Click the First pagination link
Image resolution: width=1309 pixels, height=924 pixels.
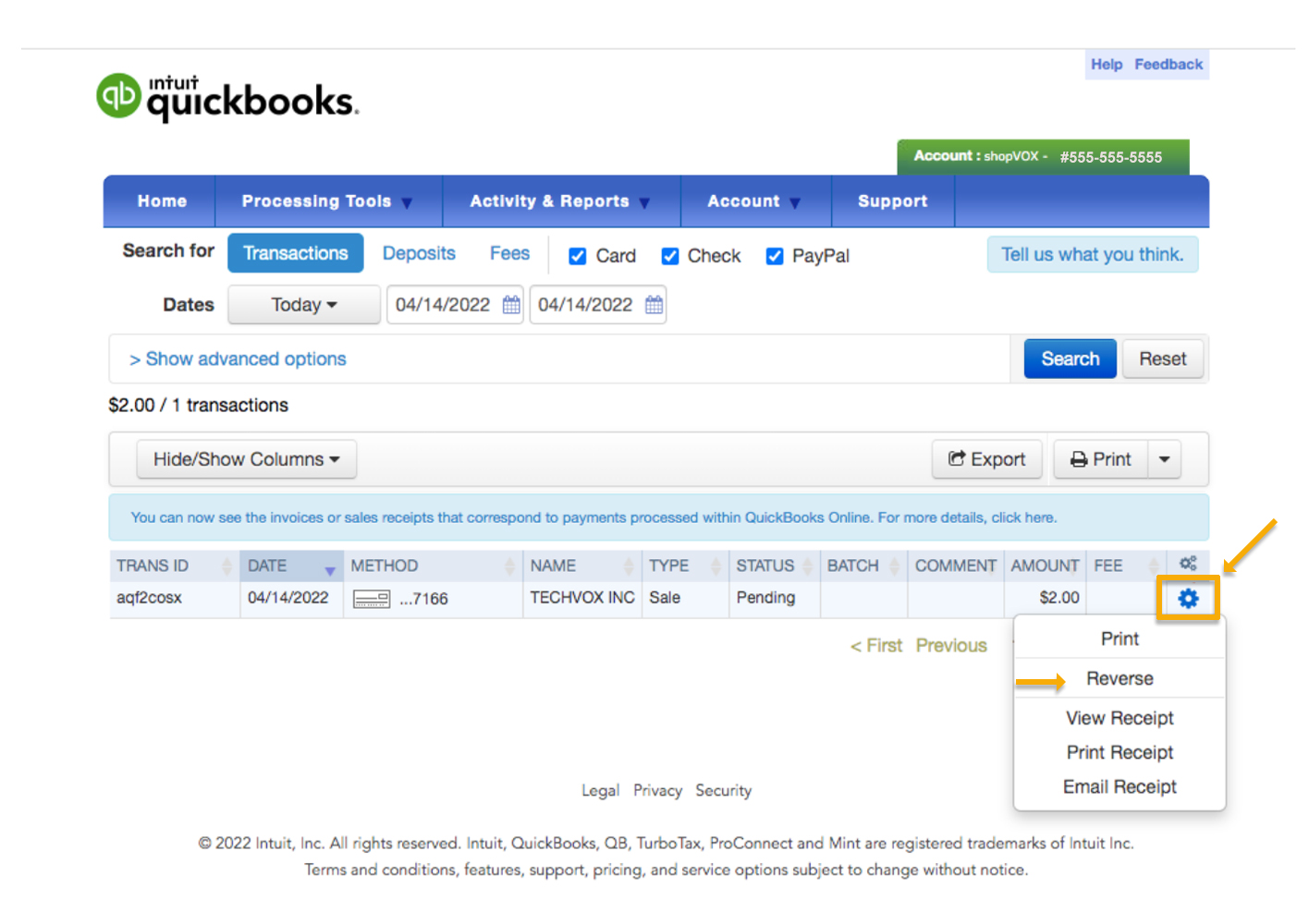pos(876,646)
